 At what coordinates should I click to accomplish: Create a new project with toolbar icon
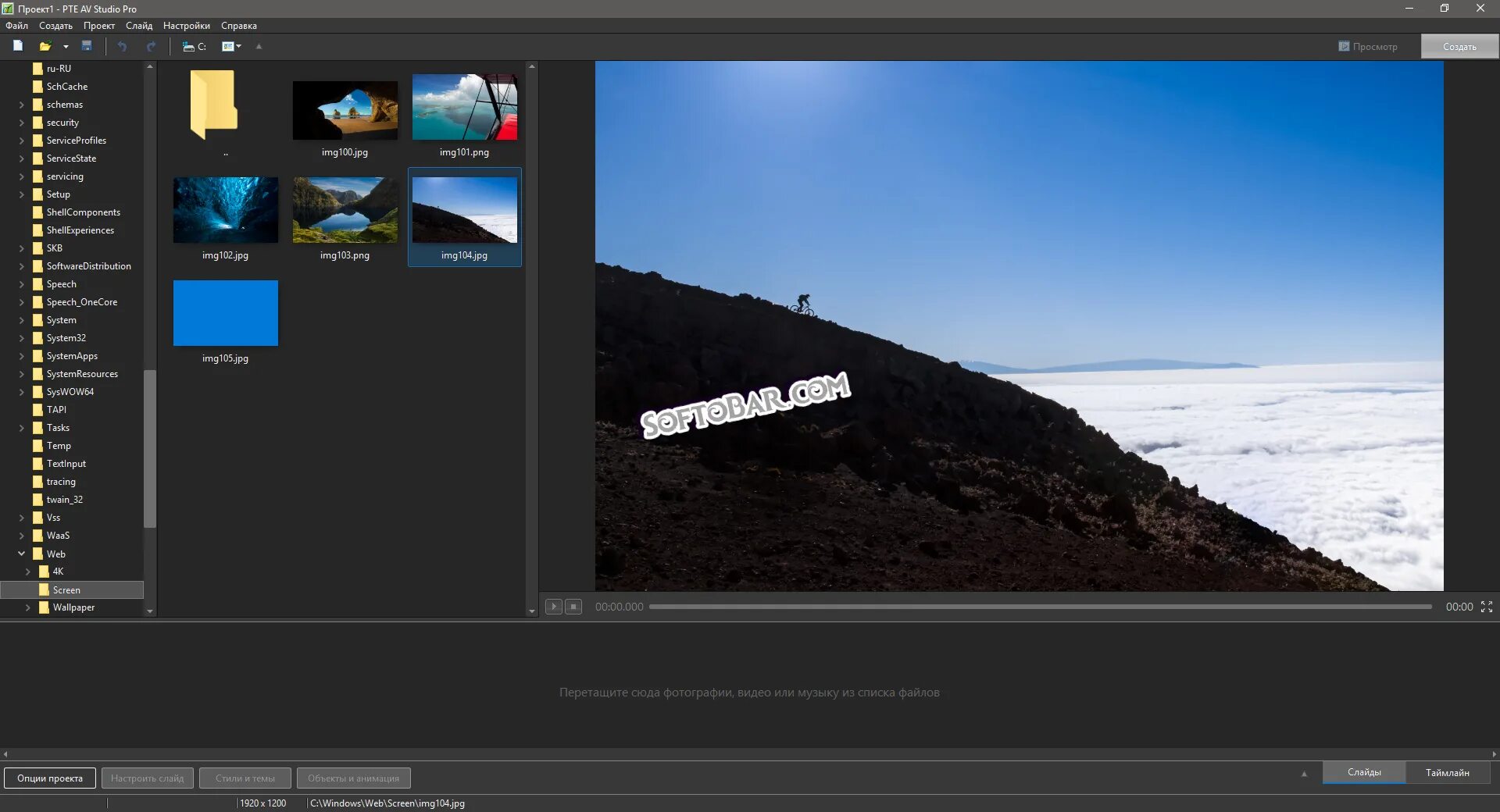tap(17, 46)
